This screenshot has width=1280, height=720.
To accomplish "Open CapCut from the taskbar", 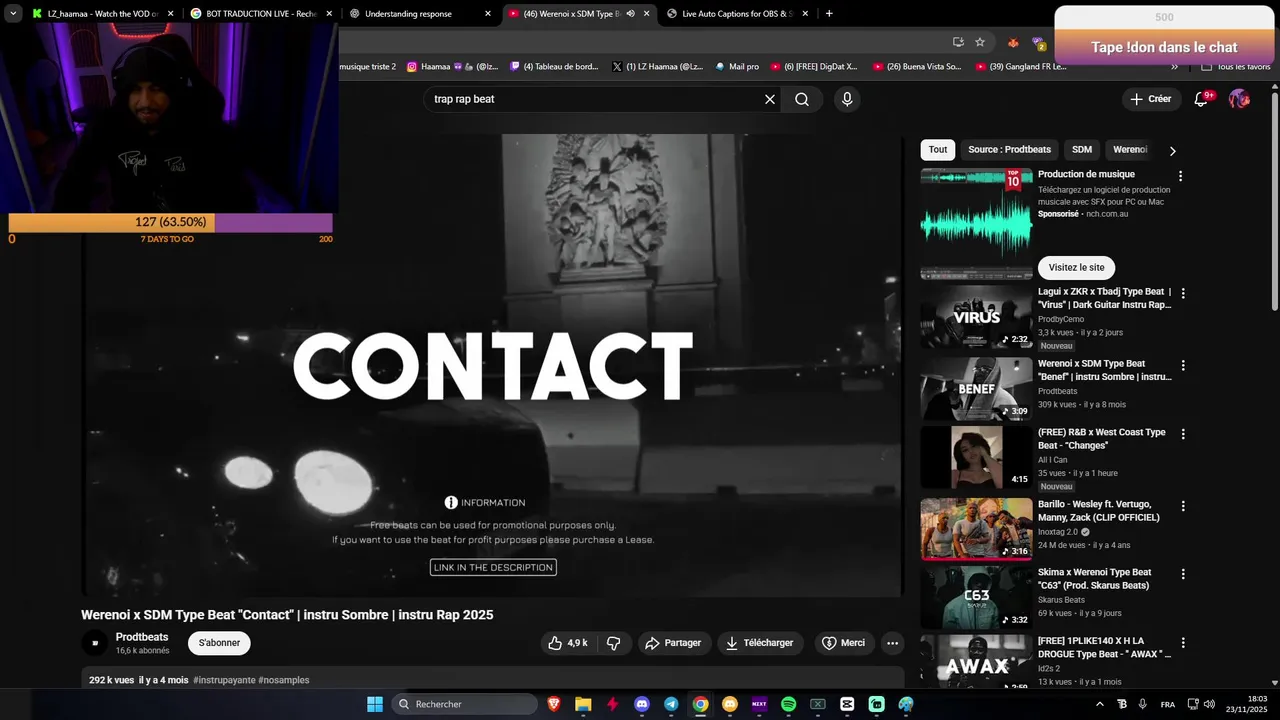I will pyautogui.click(x=847, y=704).
